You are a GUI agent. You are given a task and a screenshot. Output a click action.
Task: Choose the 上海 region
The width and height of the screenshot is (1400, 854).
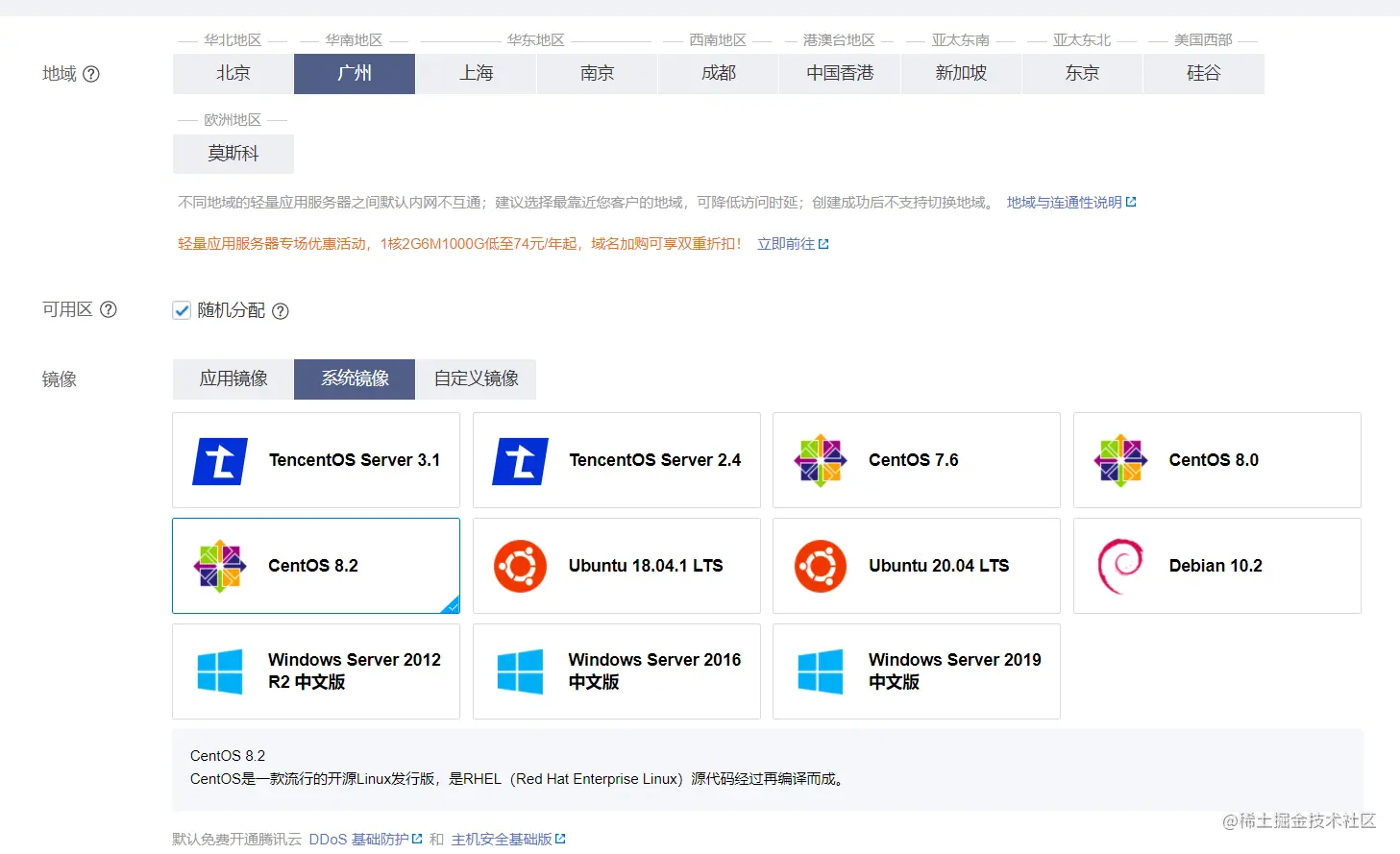coord(476,73)
